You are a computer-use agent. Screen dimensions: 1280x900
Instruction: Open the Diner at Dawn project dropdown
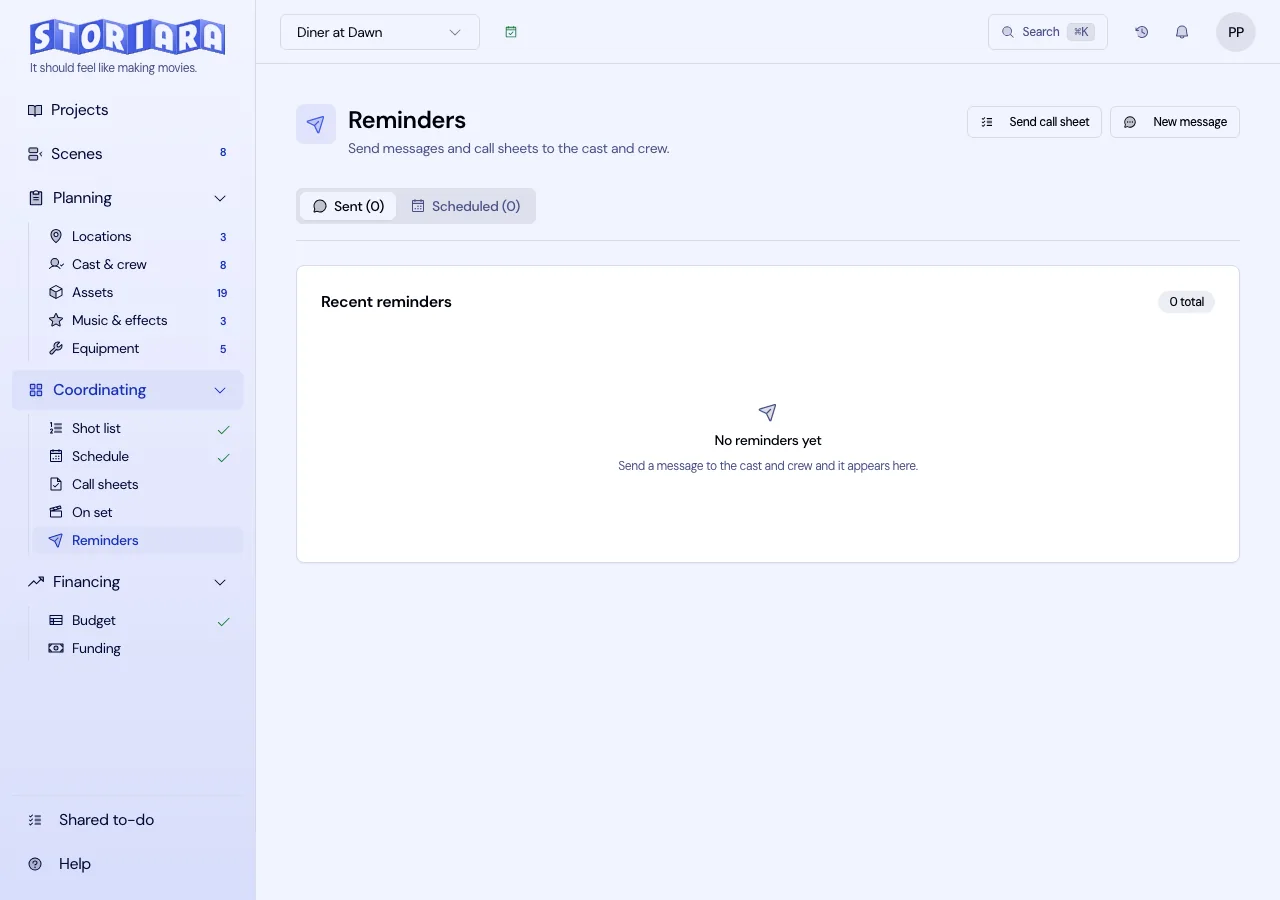point(380,32)
